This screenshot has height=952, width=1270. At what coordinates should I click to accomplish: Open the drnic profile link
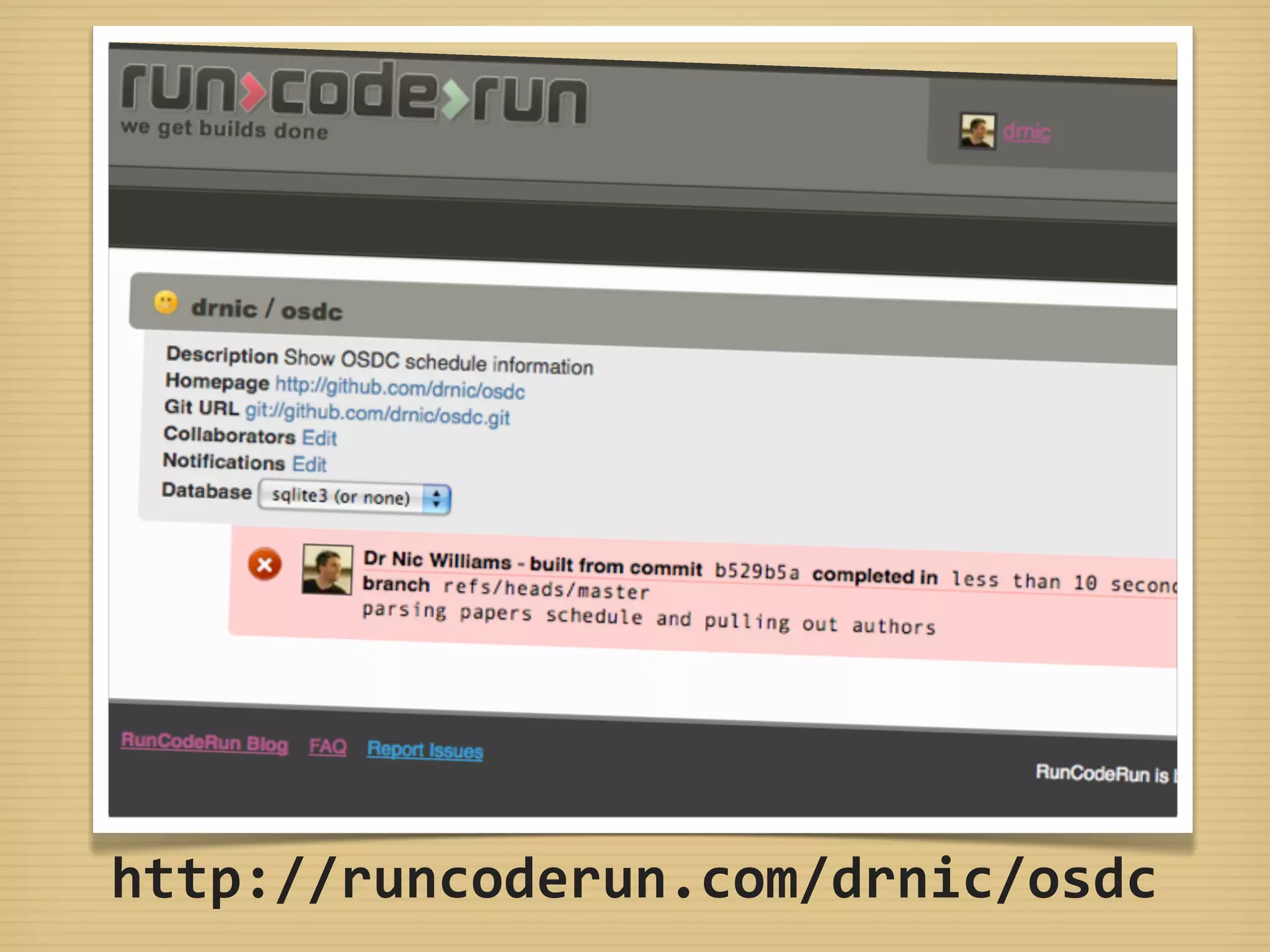[1026, 132]
